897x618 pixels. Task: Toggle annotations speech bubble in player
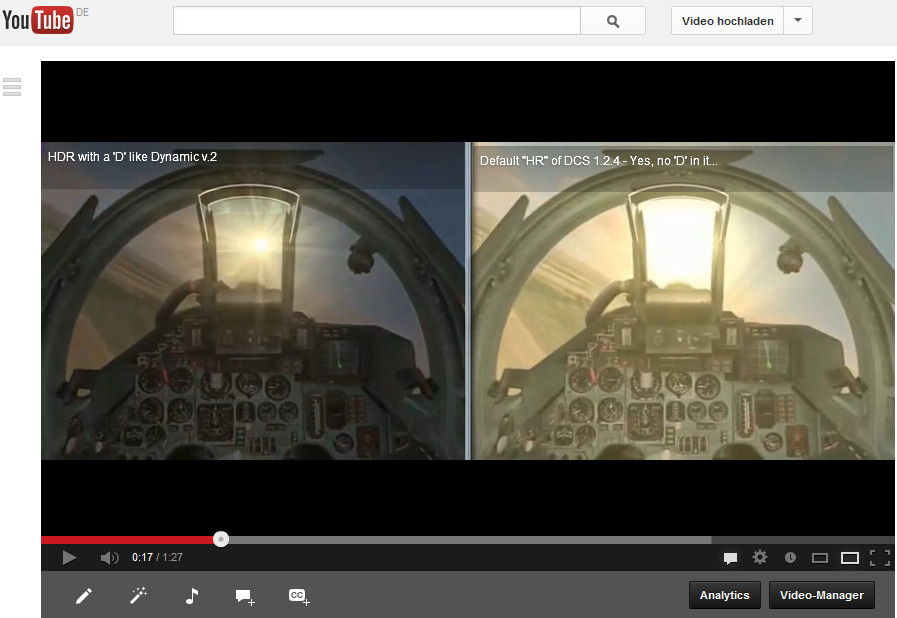[x=730, y=557]
